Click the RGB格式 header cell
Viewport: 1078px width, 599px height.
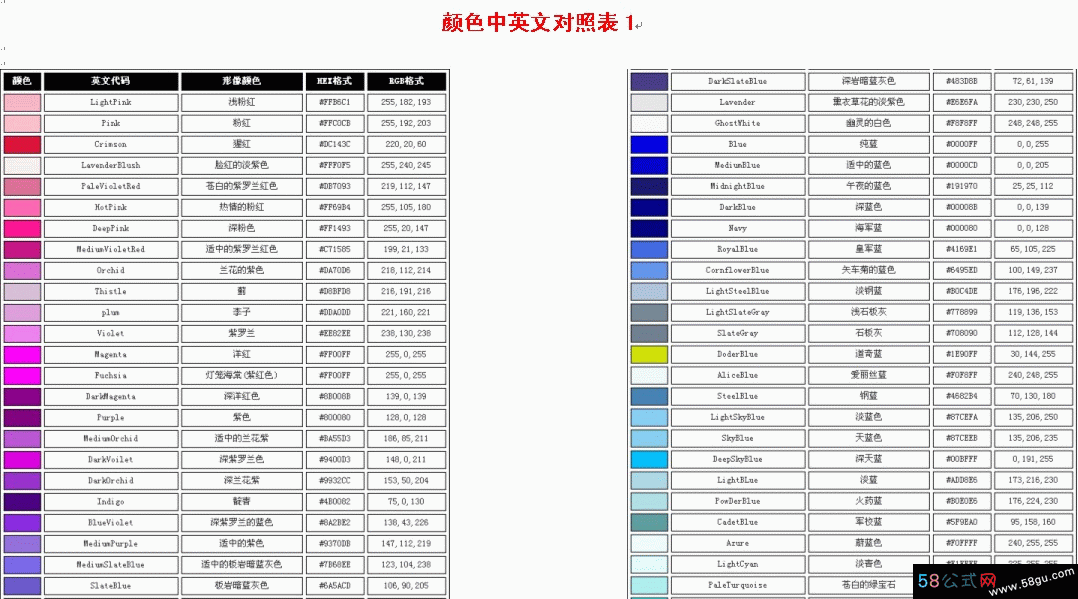[x=406, y=81]
